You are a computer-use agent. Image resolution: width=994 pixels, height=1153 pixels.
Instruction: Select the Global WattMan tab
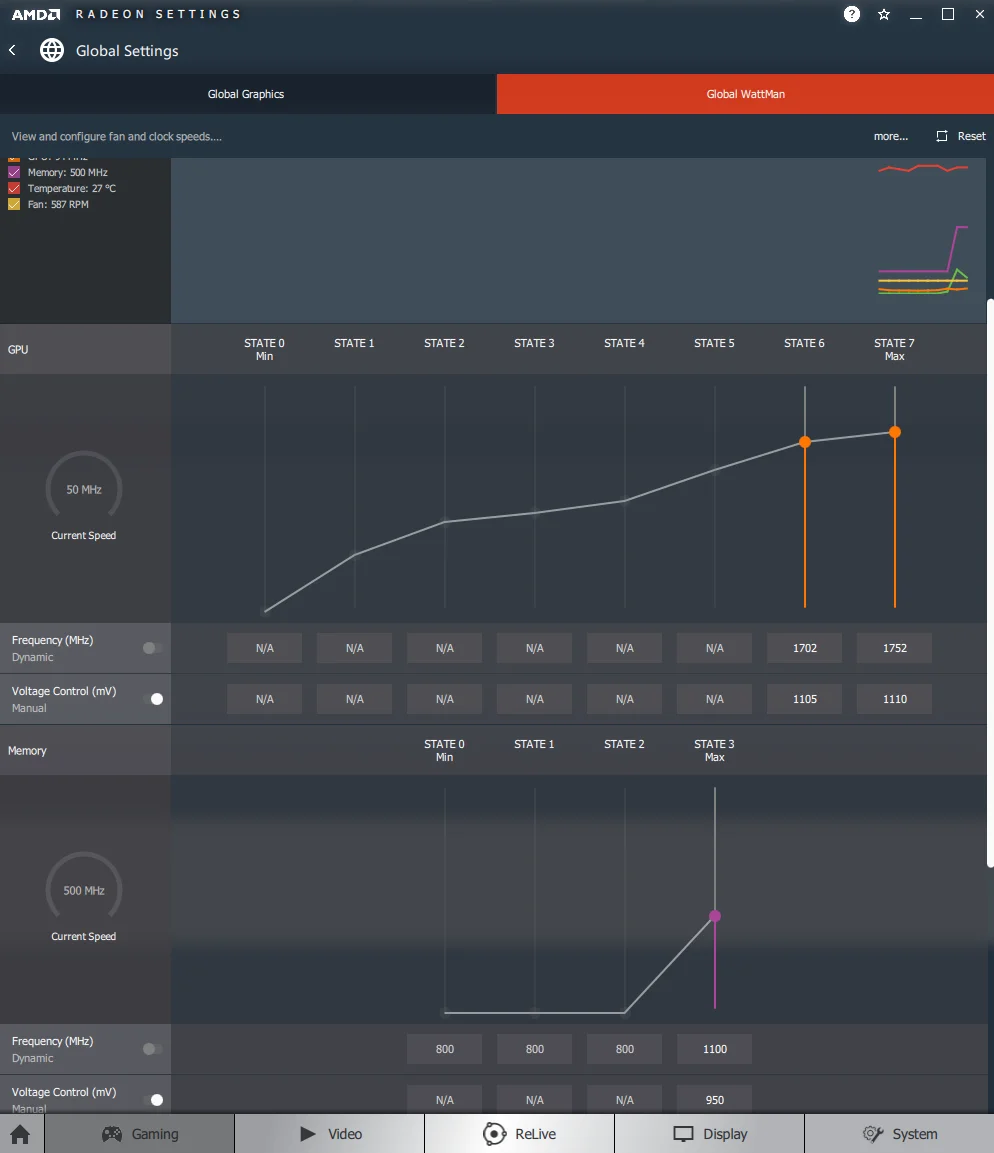pyautogui.click(x=746, y=94)
